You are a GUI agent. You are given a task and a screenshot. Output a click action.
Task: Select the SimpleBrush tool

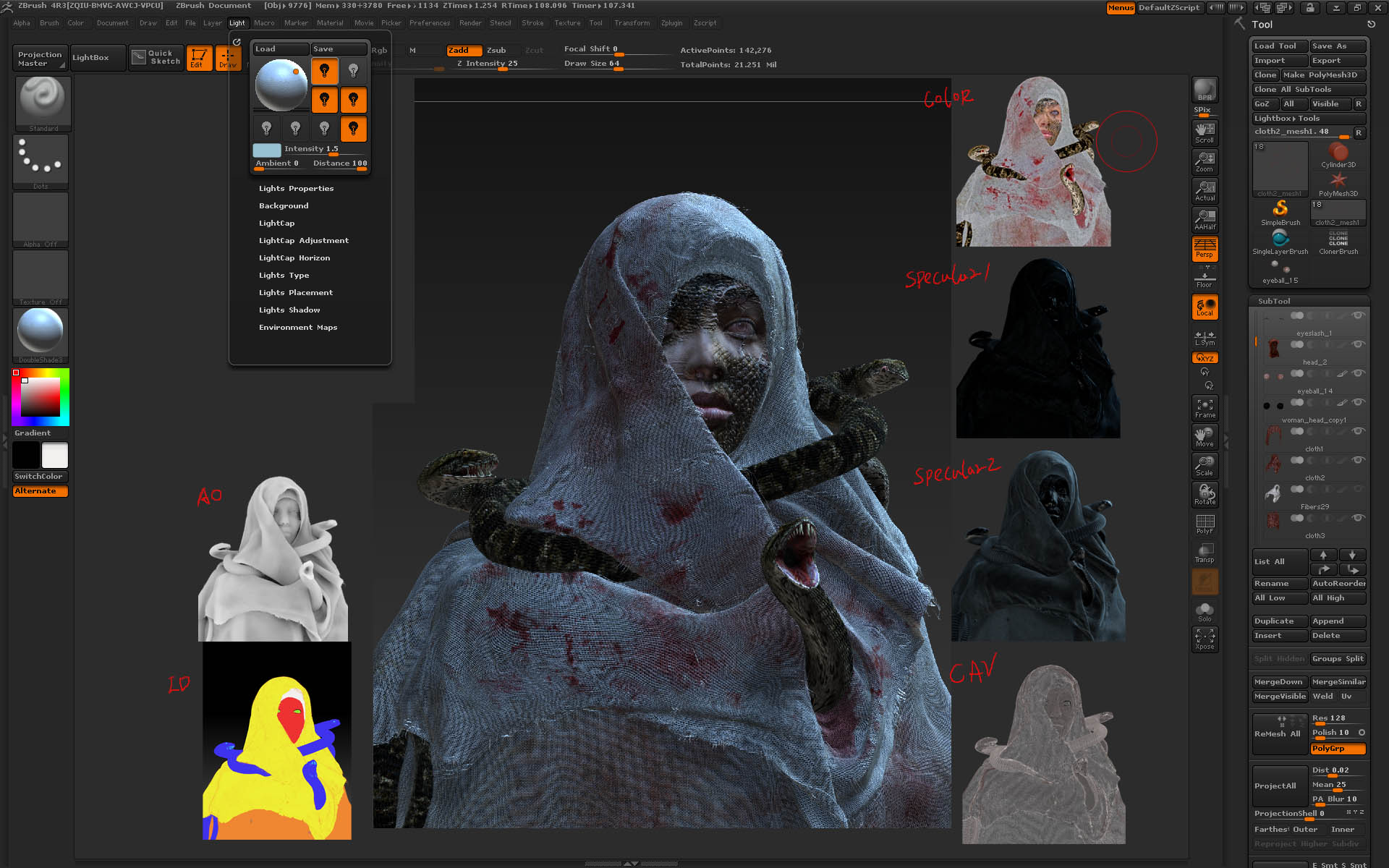click(x=1280, y=212)
